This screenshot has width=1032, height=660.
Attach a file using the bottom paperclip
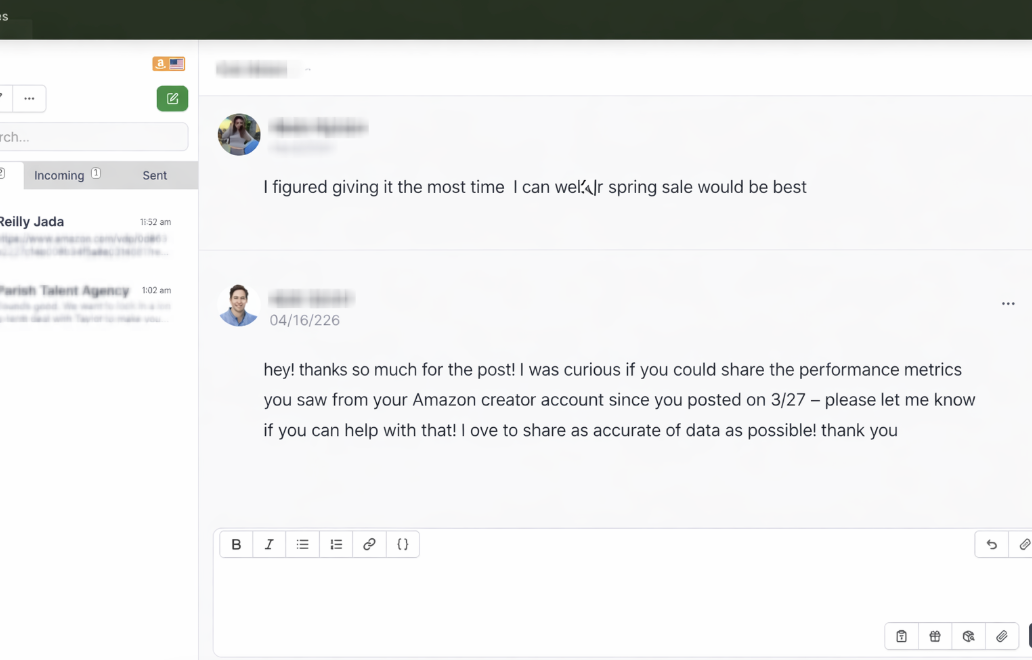point(1002,636)
